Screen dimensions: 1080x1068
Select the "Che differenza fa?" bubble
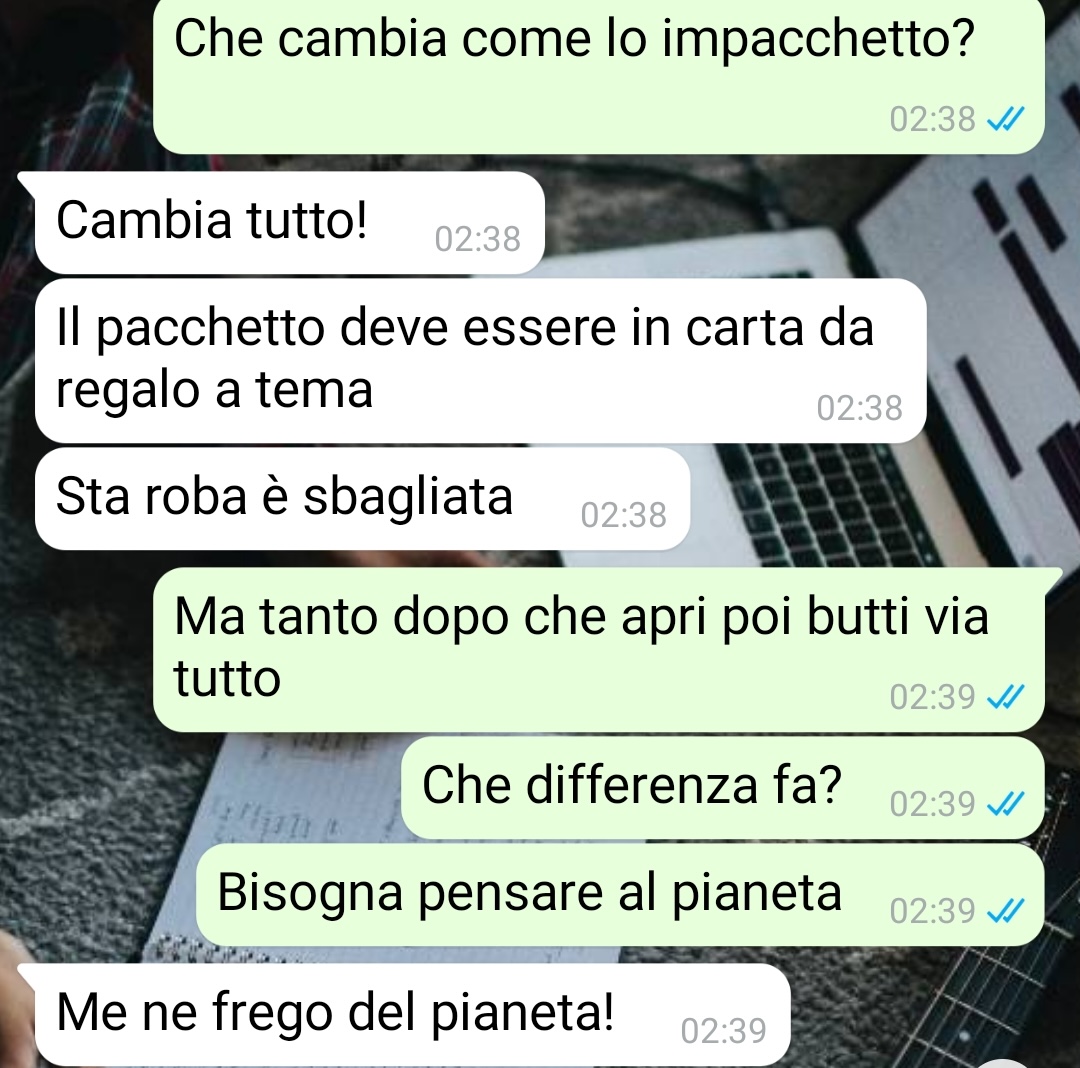coord(723,788)
